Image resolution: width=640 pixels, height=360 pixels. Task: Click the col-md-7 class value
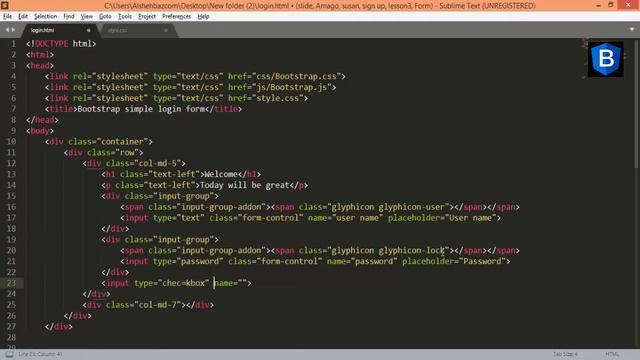coord(158,305)
